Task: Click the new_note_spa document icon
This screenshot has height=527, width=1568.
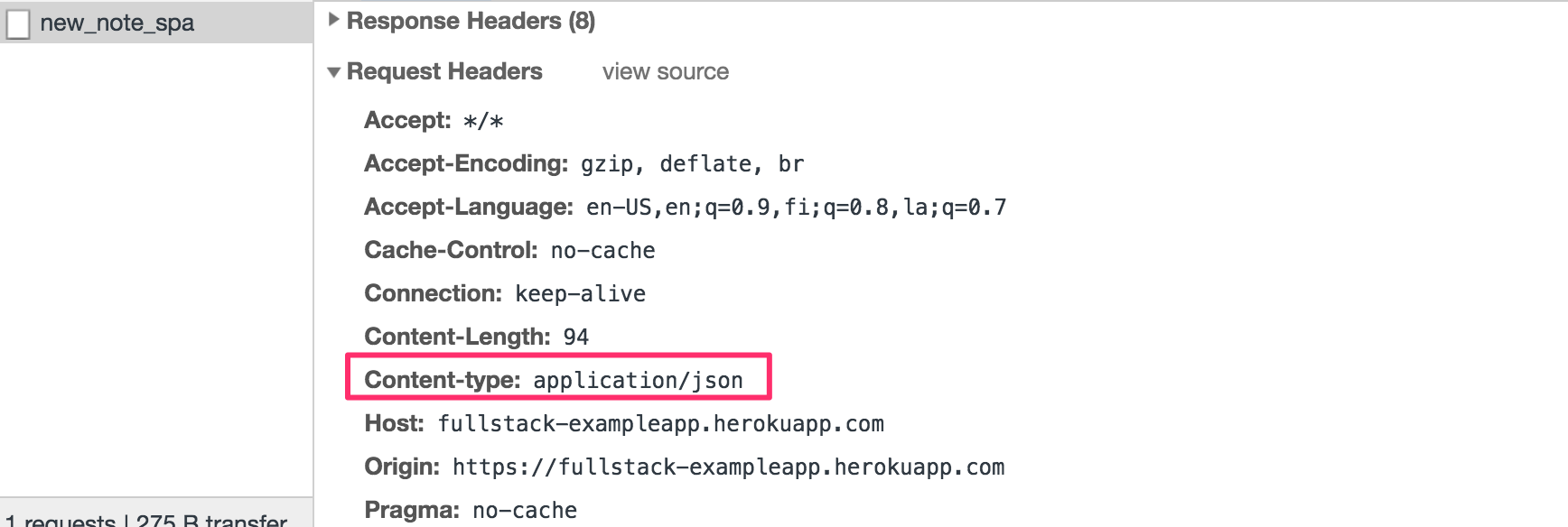Action: [18, 23]
